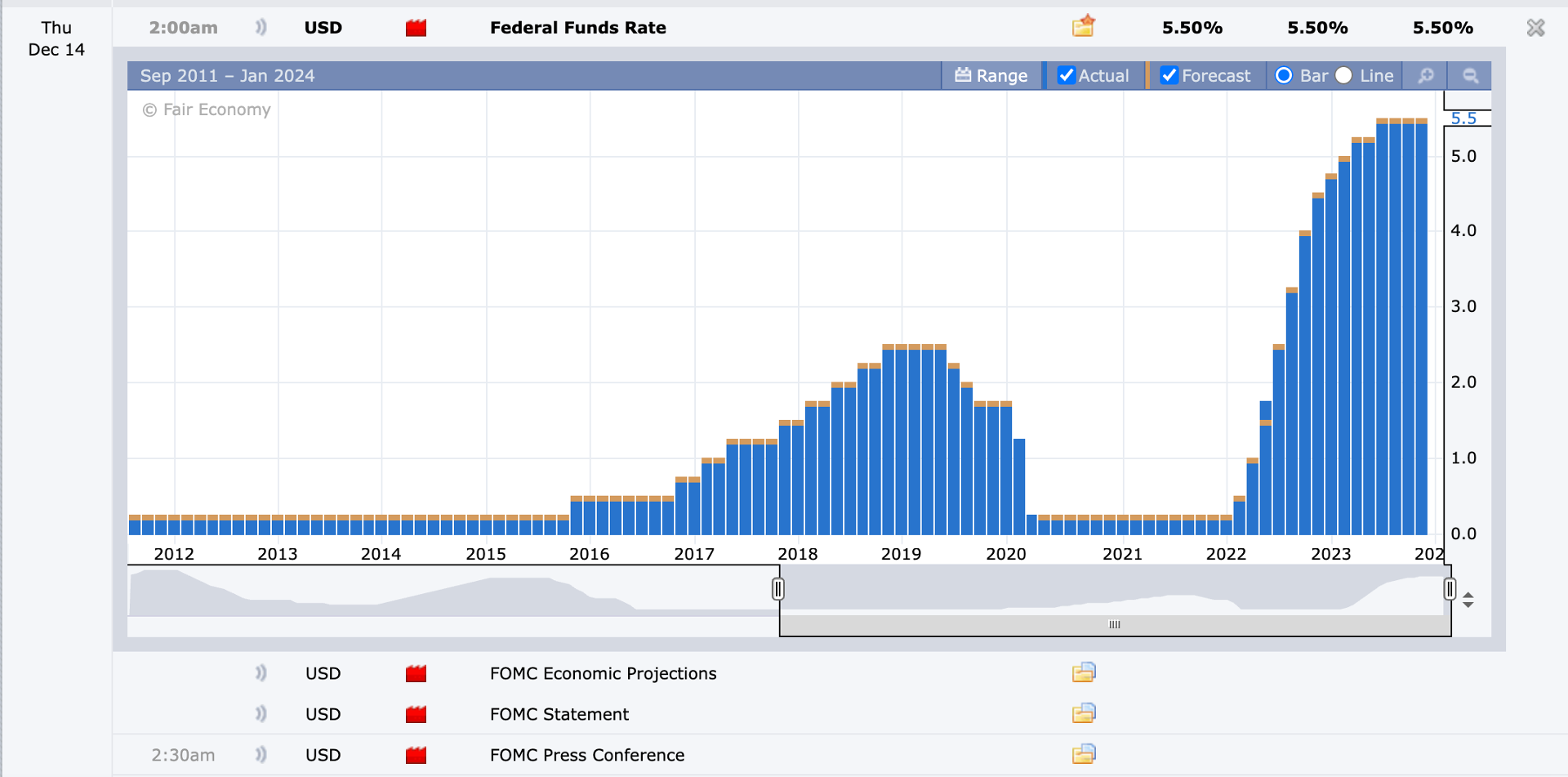This screenshot has width=1568, height=777.
Task: Open FOMC Statement folder icon
Action: pos(1084,713)
